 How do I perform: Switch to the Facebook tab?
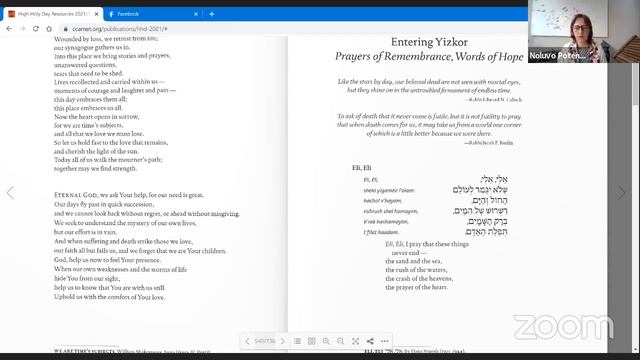(x=153, y=14)
